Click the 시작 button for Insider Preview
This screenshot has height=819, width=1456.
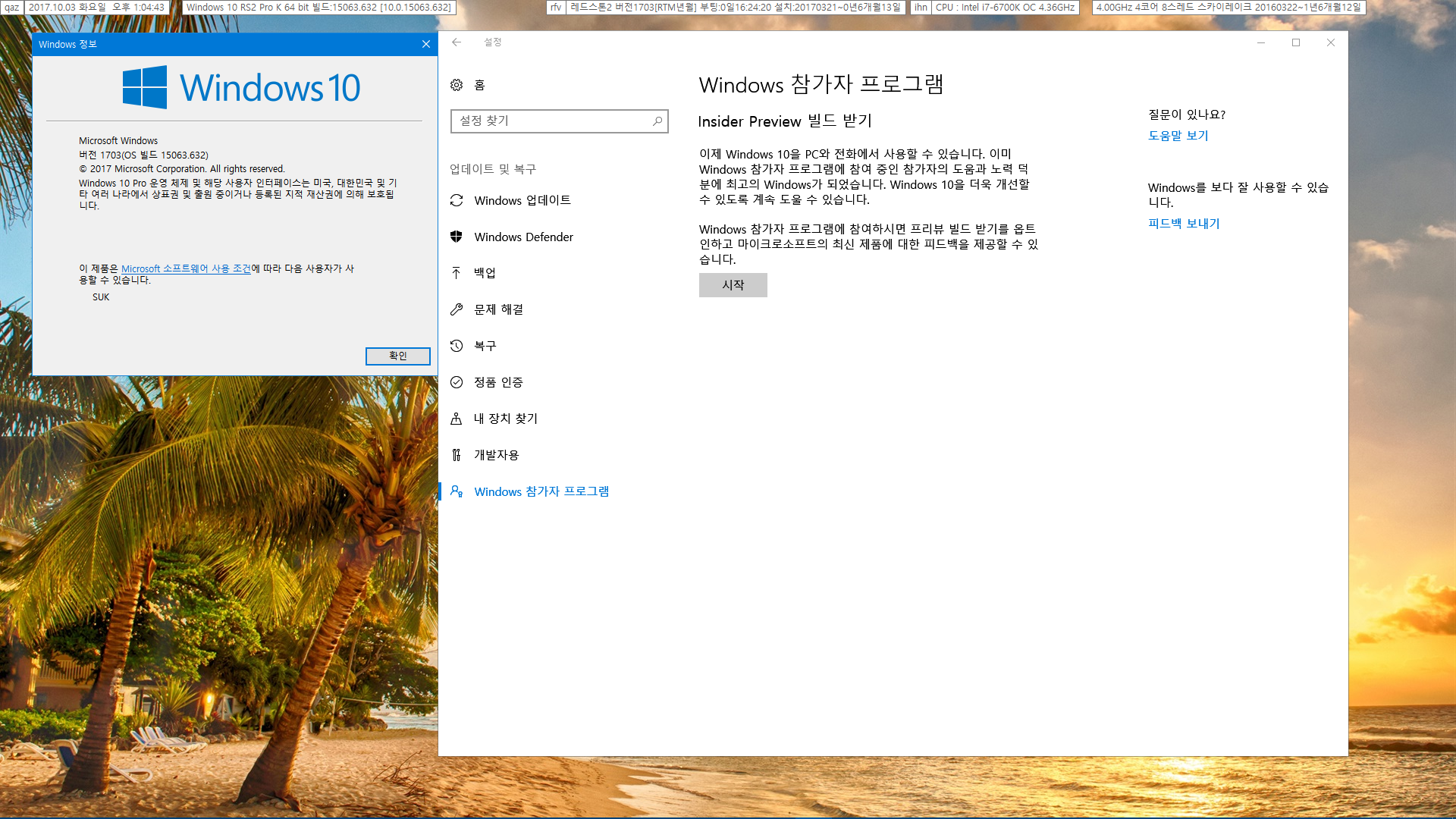(x=733, y=285)
